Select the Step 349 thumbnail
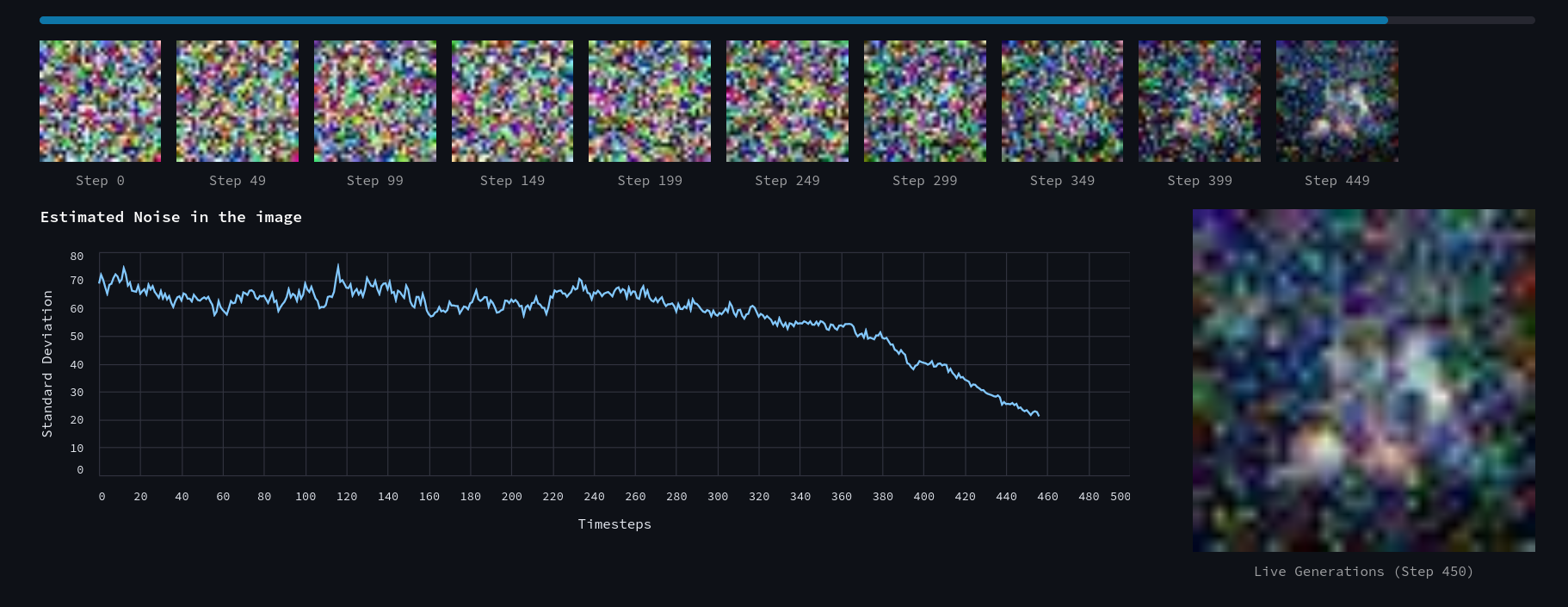 click(x=1062, y=101)
